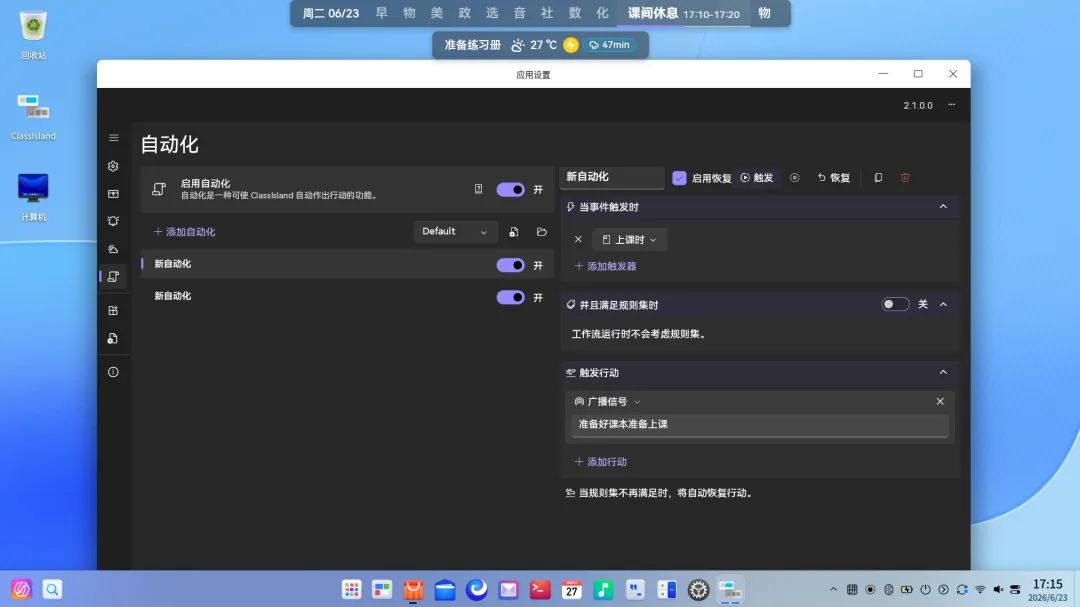Edit the broadcast text 准备好课本准备上课

click(x=760, y=424)
